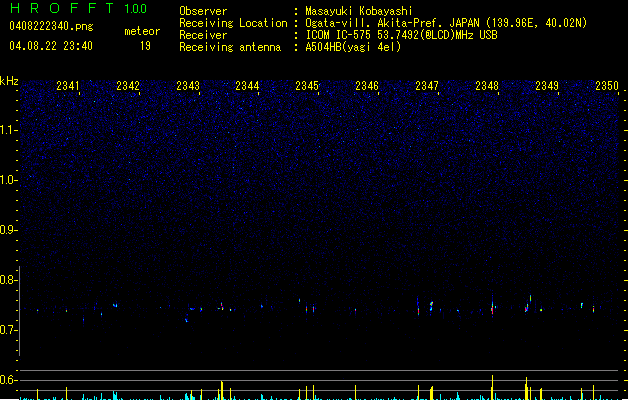Screen dimensions: 629x400
Task: Click the 2341 time marker
Action: coord(68,86)
